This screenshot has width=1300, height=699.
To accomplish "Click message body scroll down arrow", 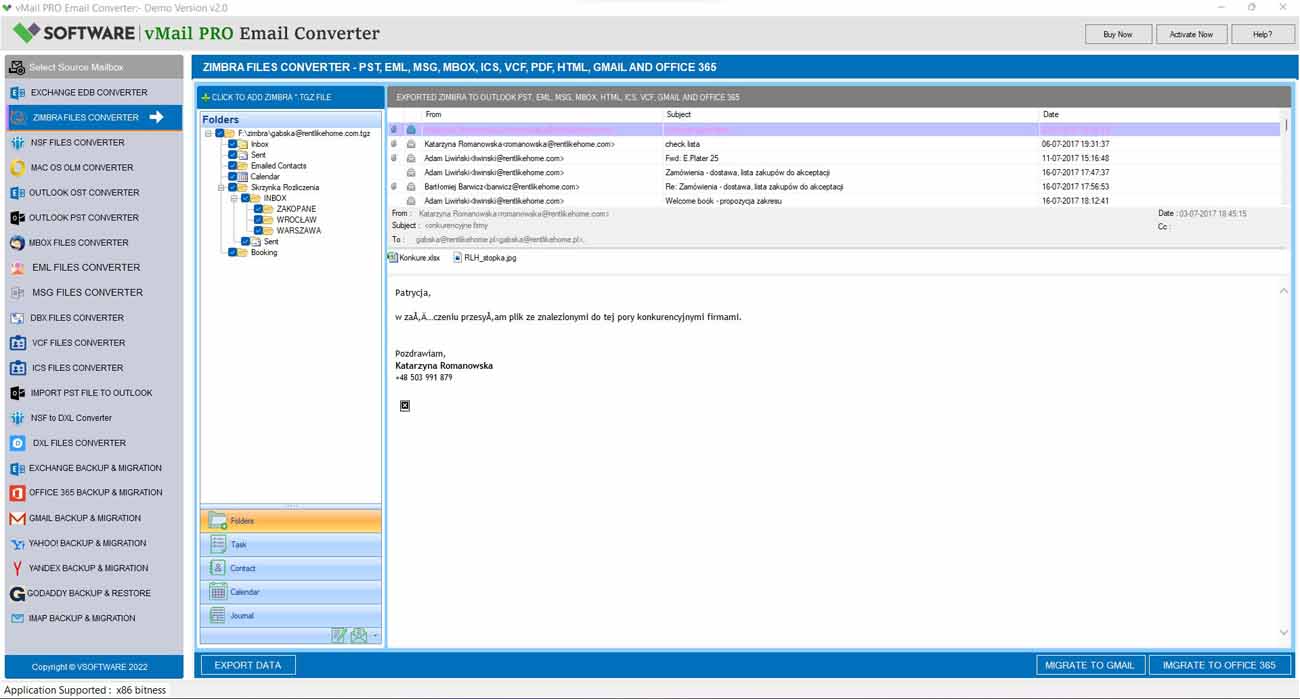I will pyautogui.click(x=1284, y=633).
